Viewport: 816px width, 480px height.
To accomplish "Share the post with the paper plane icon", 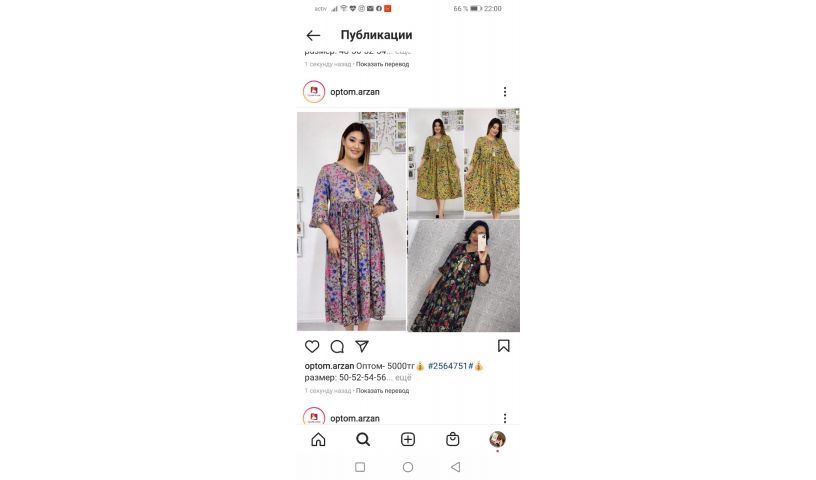I will (x=362, y=346).
